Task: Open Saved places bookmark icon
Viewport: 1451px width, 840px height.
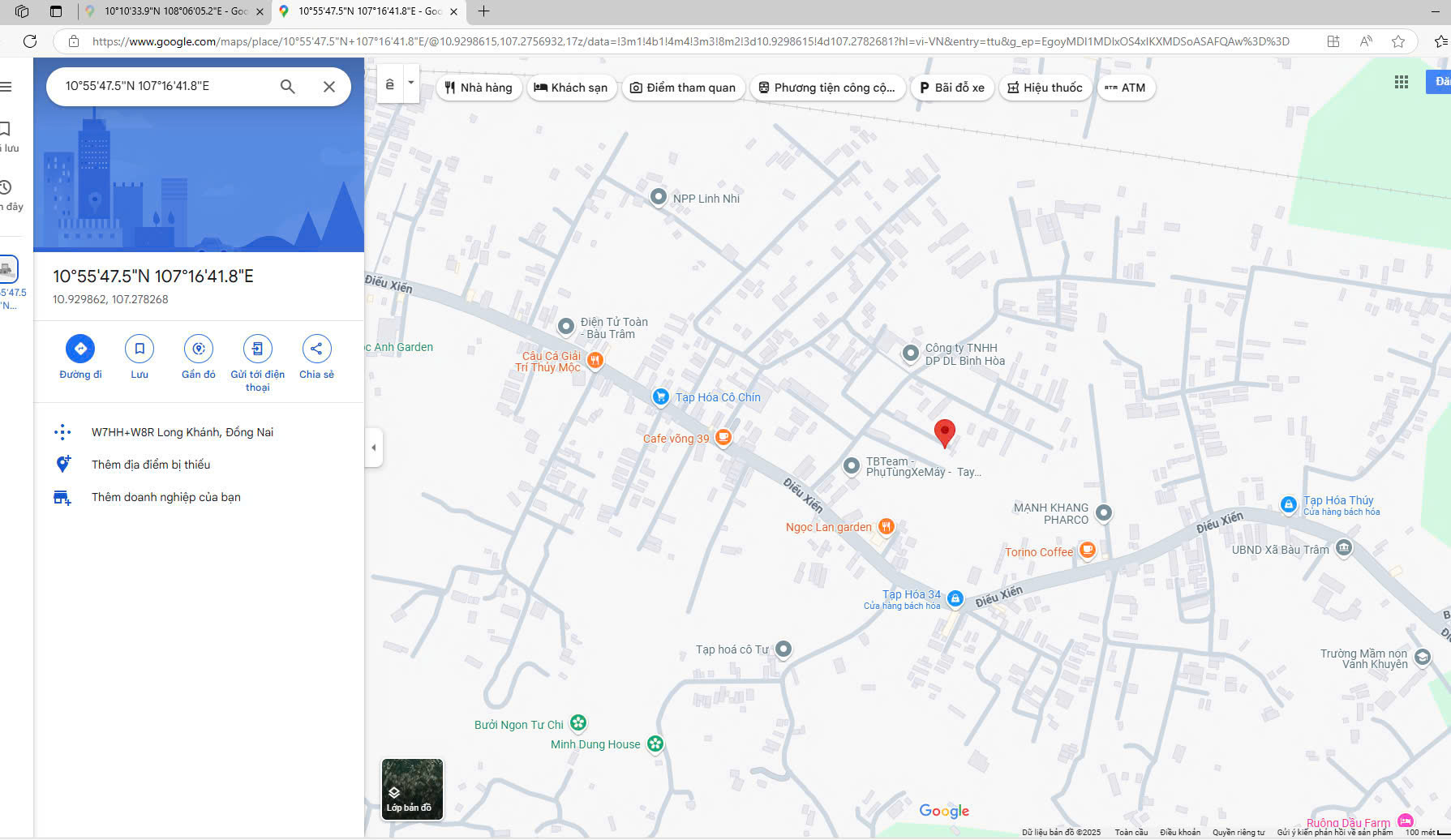Action: (x=6, y=129)
